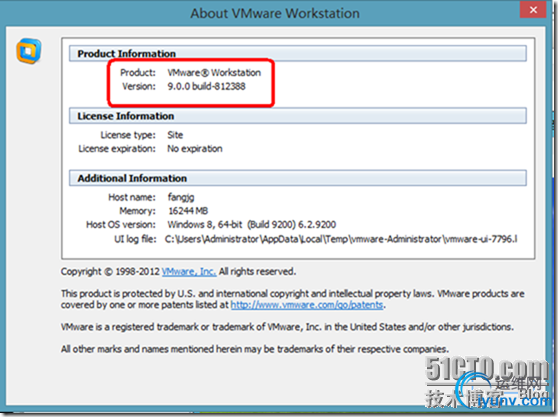The height and width of the screenshot is (417, 558).
Task: Select the No expiration value
Action: [195, 149]
